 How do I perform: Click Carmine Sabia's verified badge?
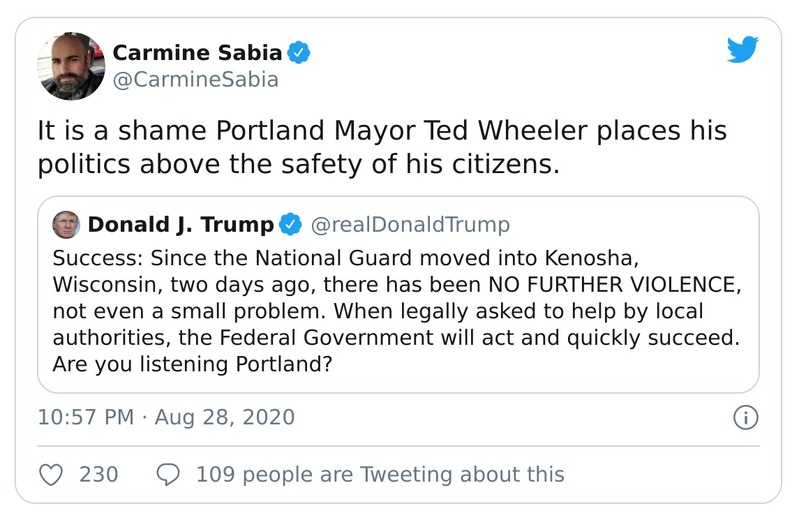[x=298, y=51]
